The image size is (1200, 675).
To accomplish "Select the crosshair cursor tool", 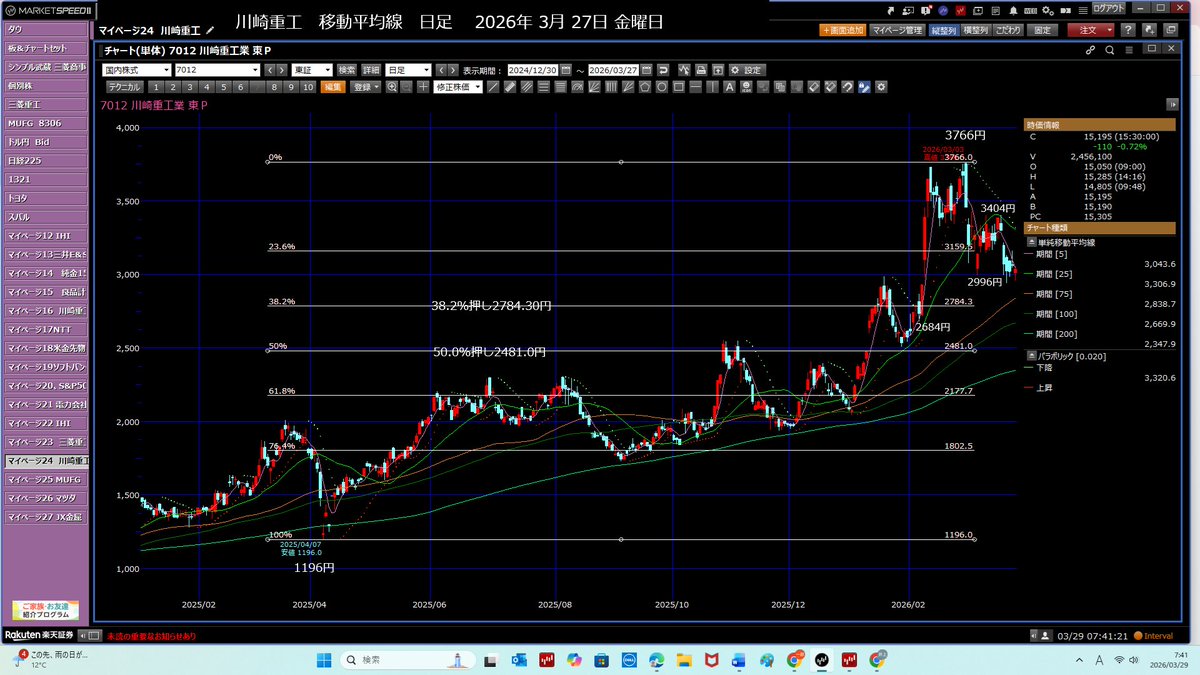I will point(423,87).
